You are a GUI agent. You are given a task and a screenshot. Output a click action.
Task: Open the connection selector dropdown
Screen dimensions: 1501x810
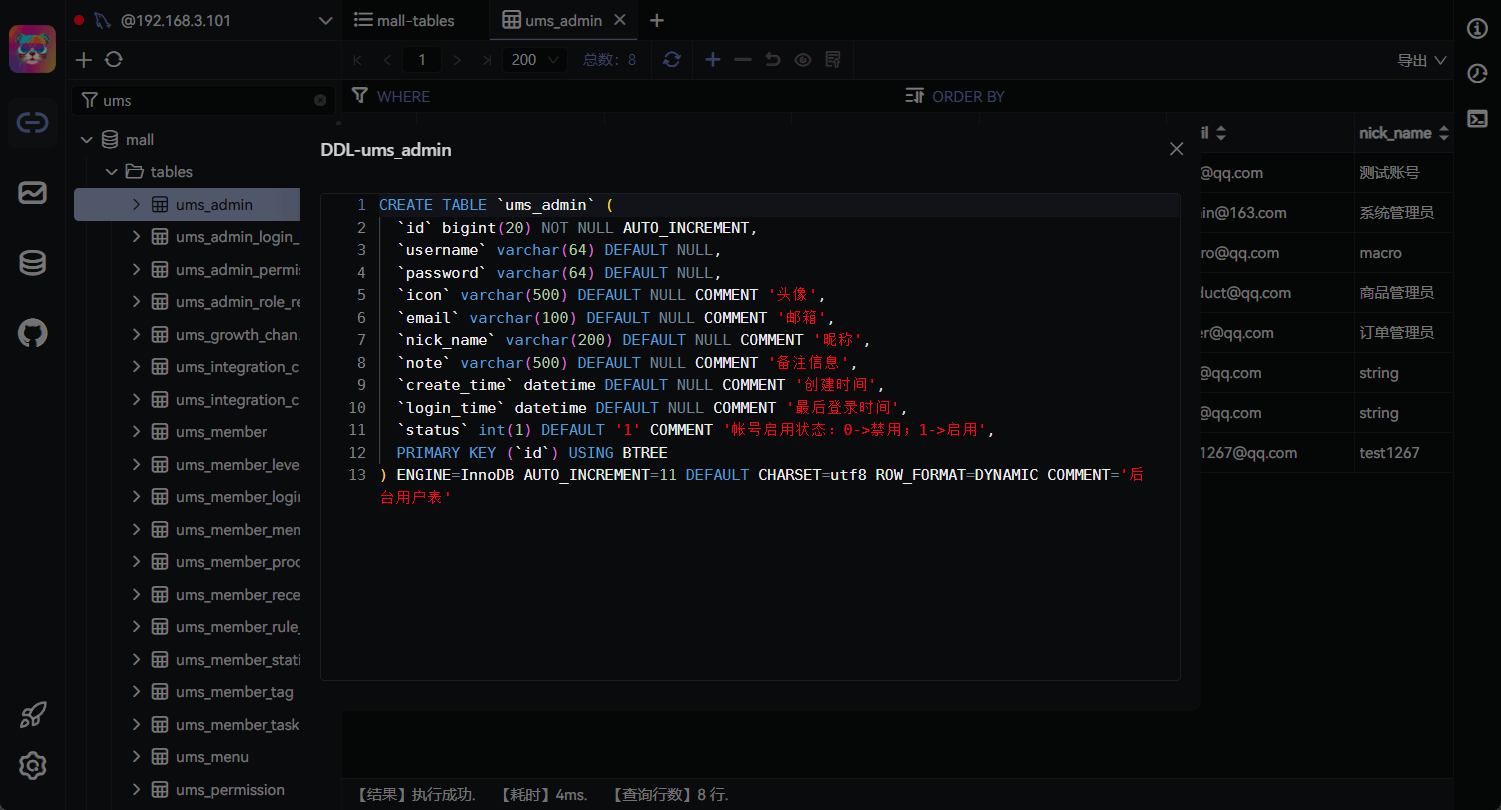pyautogui.click(x=325, y=20)
